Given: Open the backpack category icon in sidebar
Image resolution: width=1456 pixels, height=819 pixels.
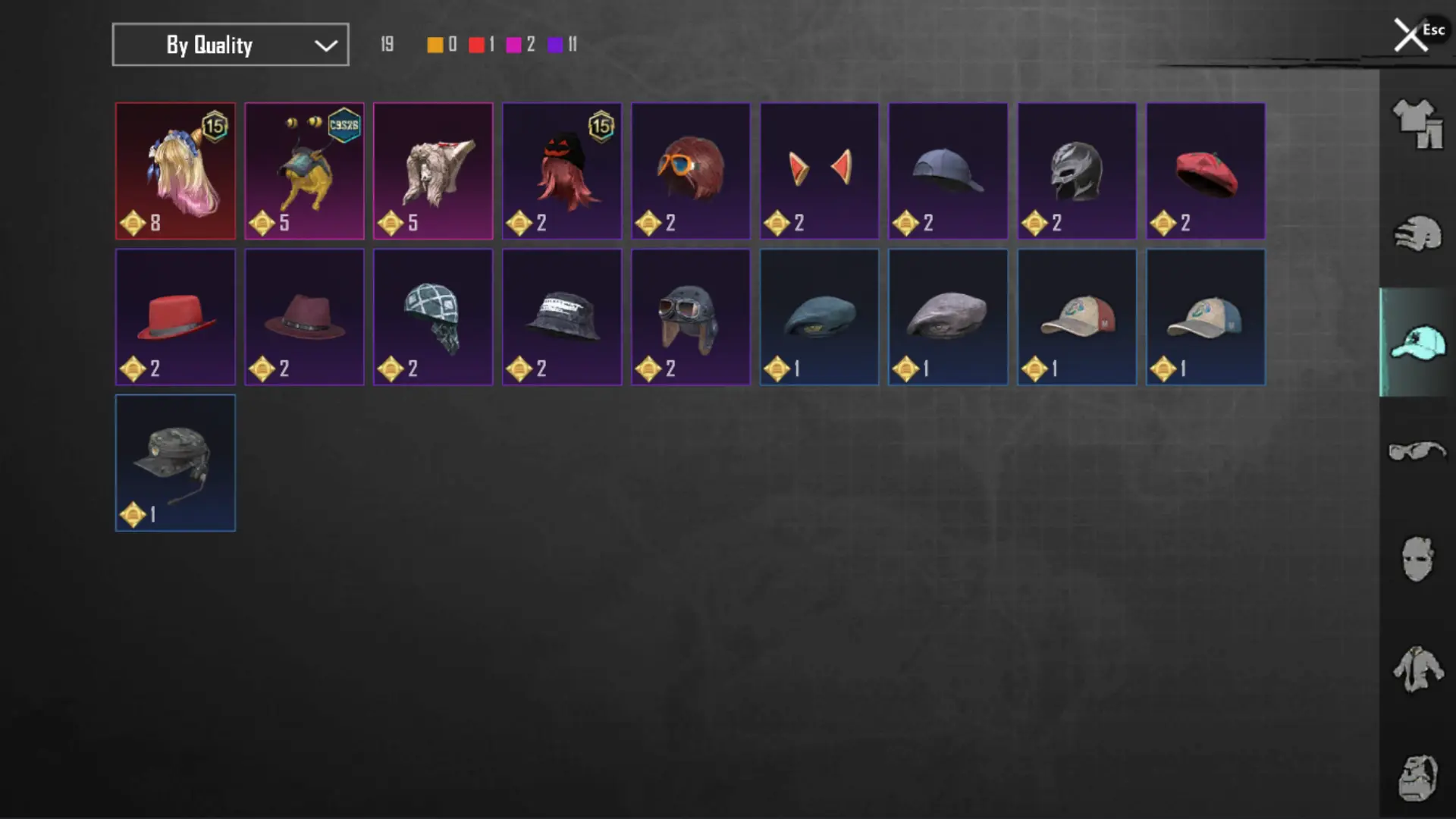Looking at the screenshot, I should click(1417, 777).
